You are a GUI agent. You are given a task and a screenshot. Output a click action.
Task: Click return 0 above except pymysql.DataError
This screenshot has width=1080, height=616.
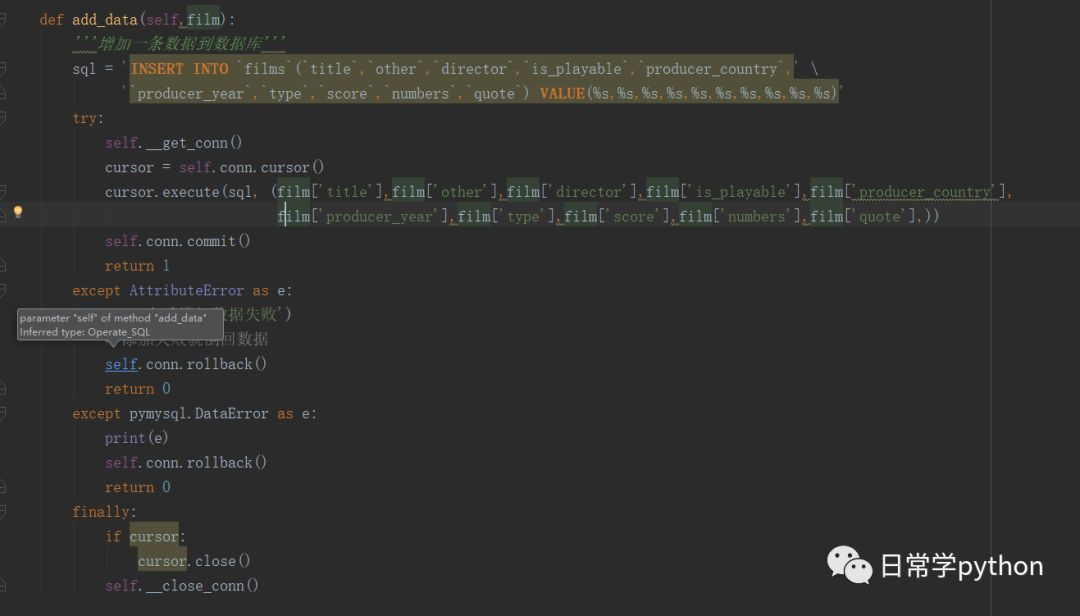tap(137, 389)
